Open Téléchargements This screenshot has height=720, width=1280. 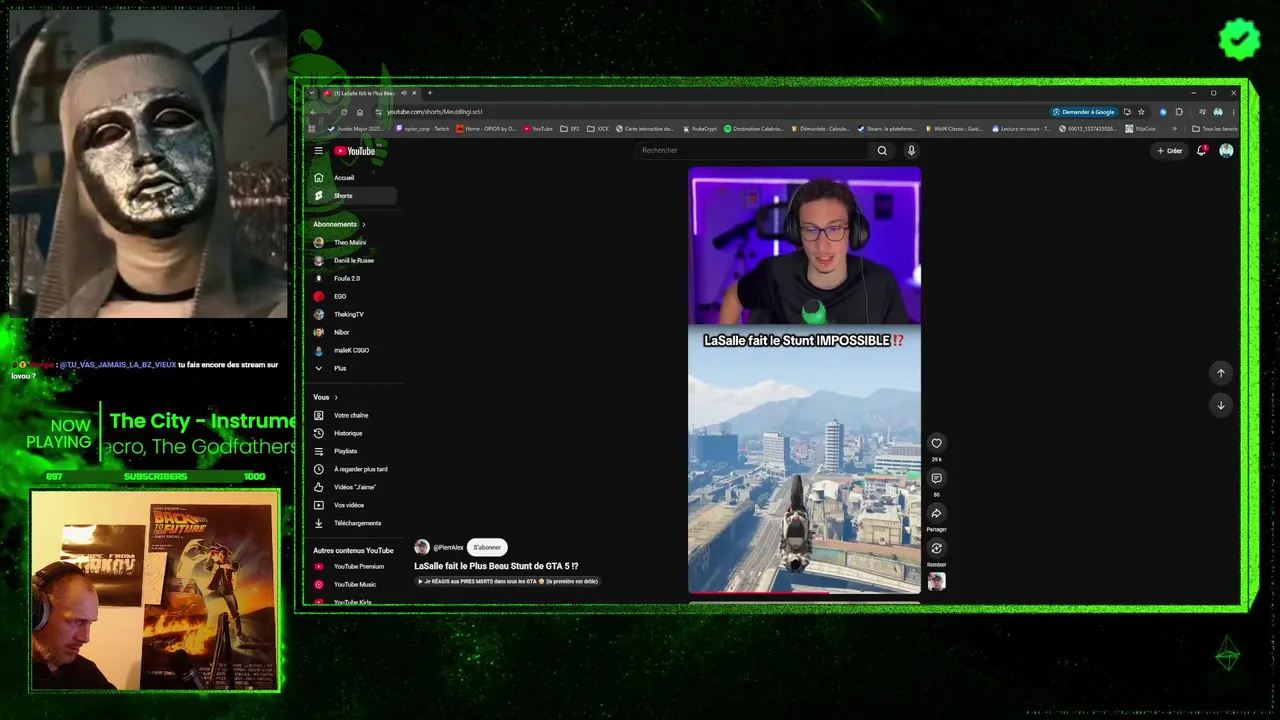click(351, 524)
